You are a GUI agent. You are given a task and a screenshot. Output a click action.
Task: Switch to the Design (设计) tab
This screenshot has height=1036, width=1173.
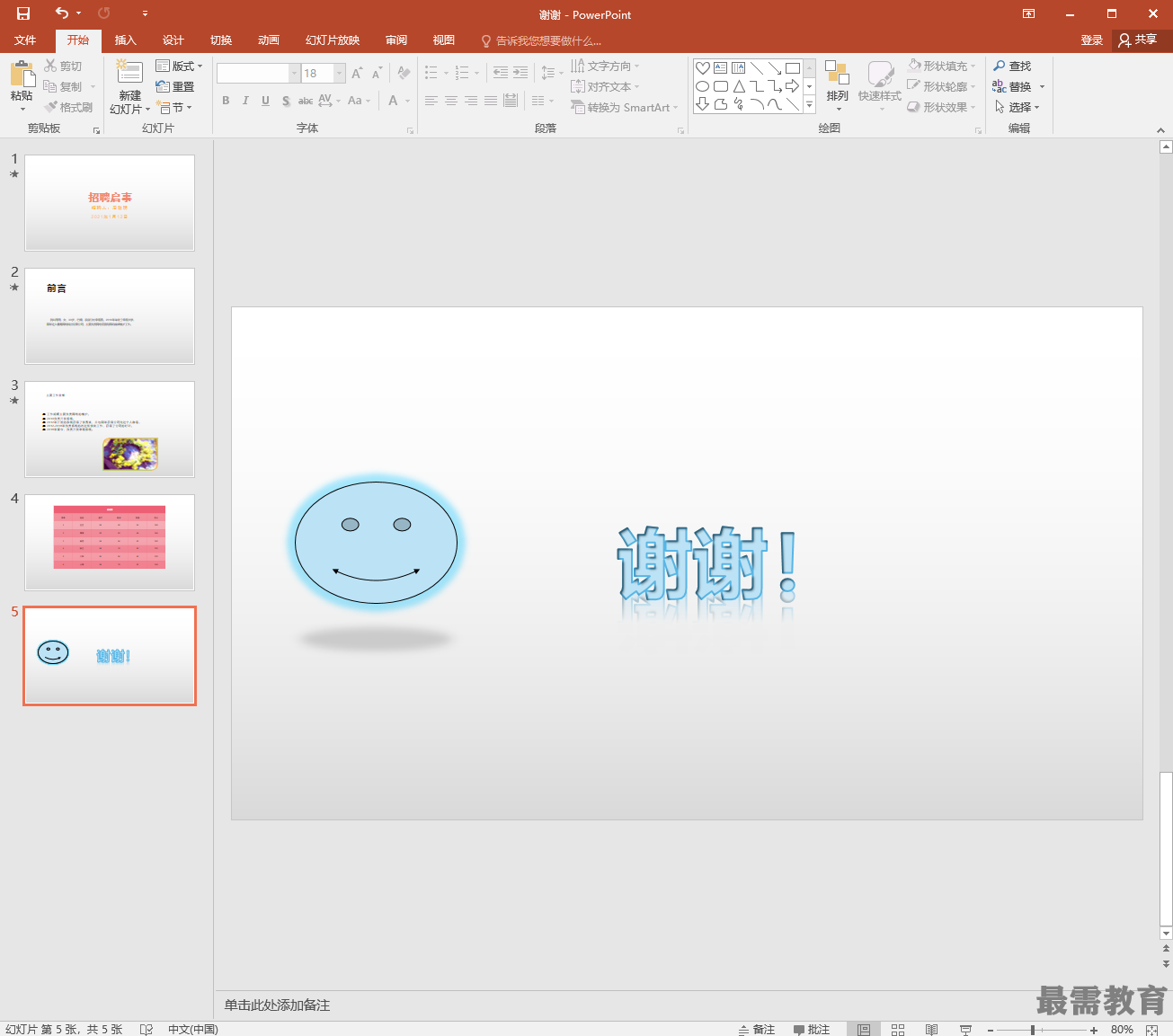coord(173,40)
